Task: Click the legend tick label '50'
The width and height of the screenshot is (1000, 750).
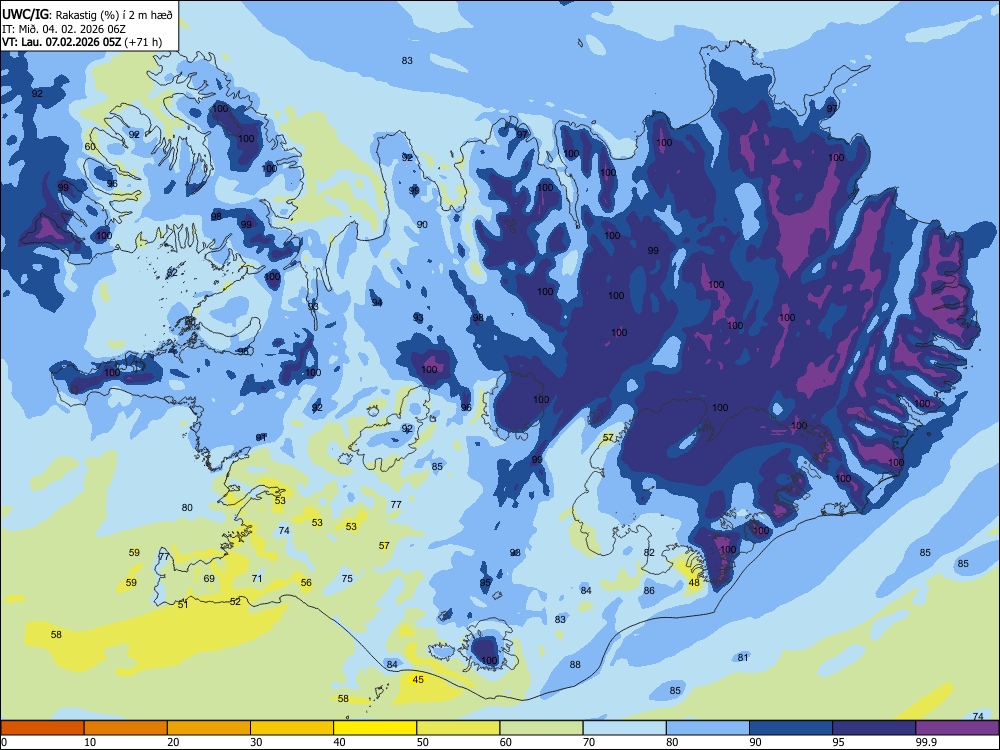Action: tap(422, 742)
